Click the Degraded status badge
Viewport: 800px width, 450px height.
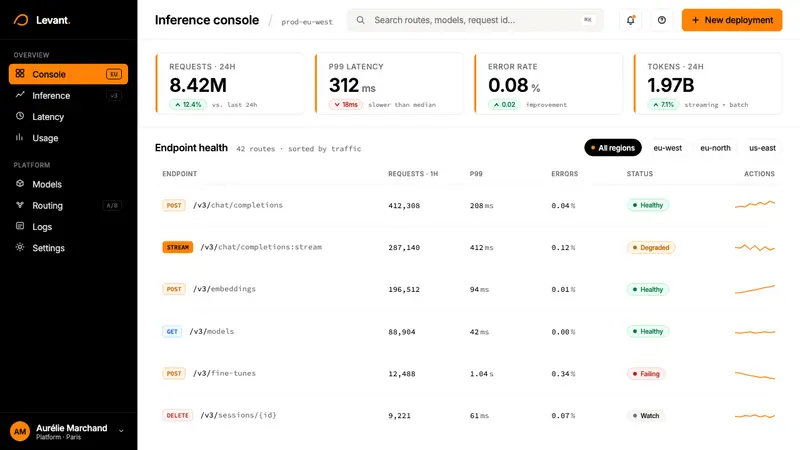coord(651,247)
